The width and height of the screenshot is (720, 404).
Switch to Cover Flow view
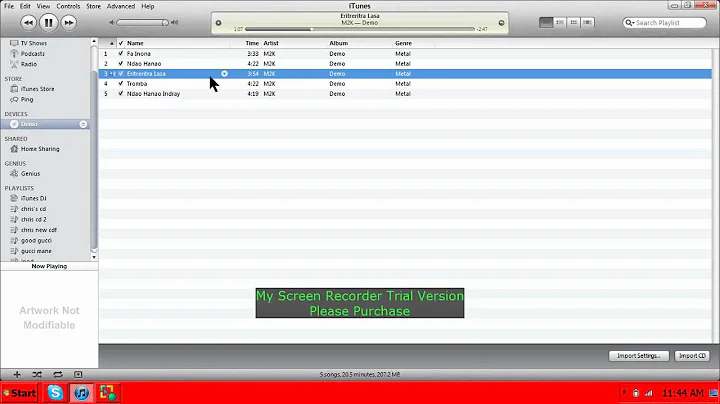[x=587, y=22]
